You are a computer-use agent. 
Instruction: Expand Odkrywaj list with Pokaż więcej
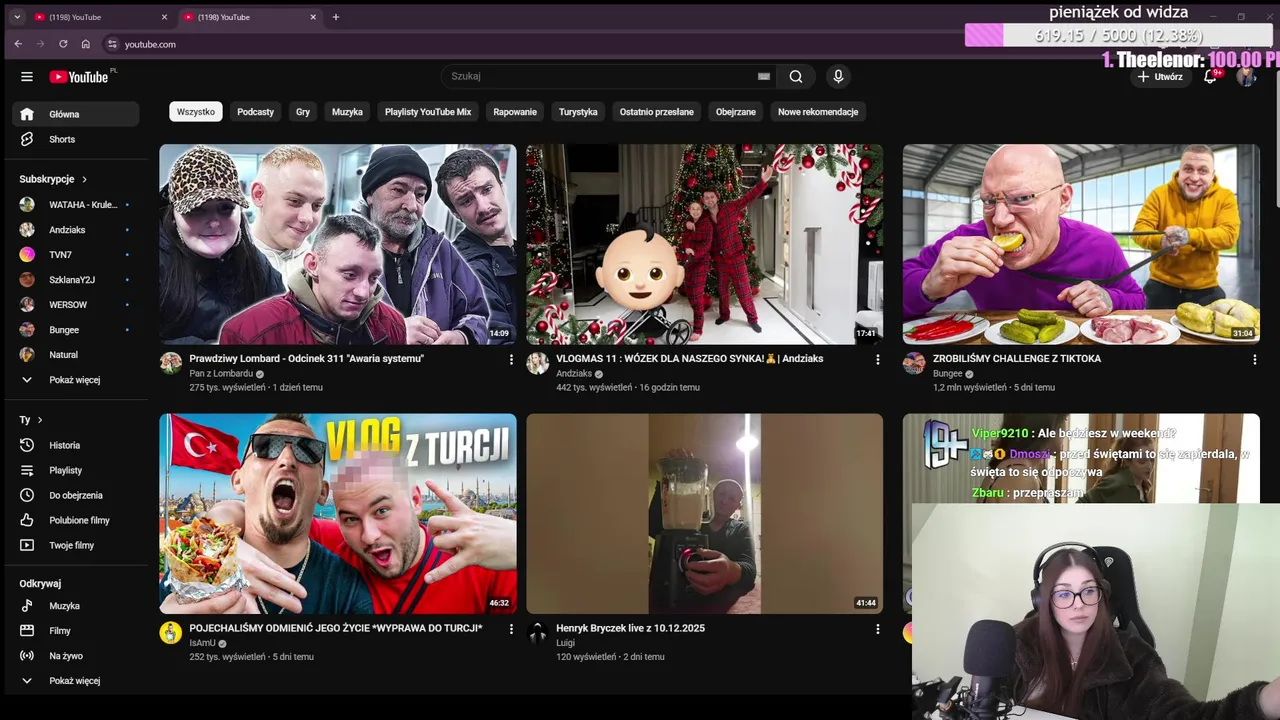click(76, 681)
